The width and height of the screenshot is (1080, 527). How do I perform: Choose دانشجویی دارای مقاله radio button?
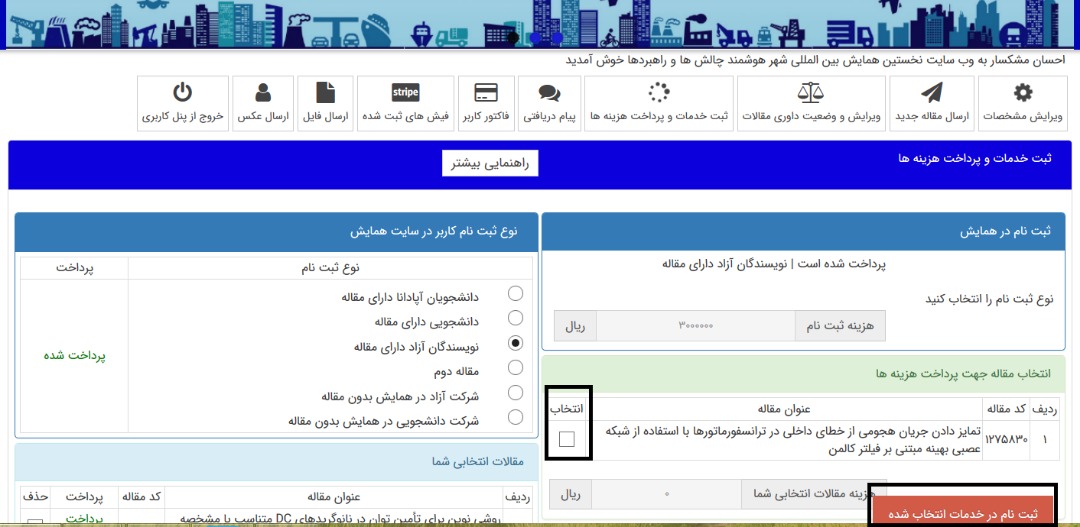click(515, 318)
